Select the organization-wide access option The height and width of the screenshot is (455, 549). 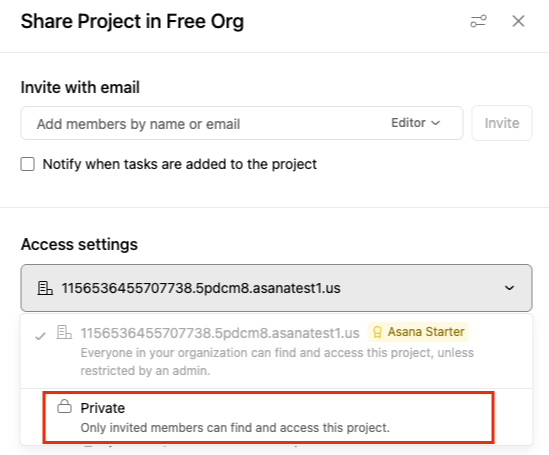pyautogui.click(x=277, y=351)
